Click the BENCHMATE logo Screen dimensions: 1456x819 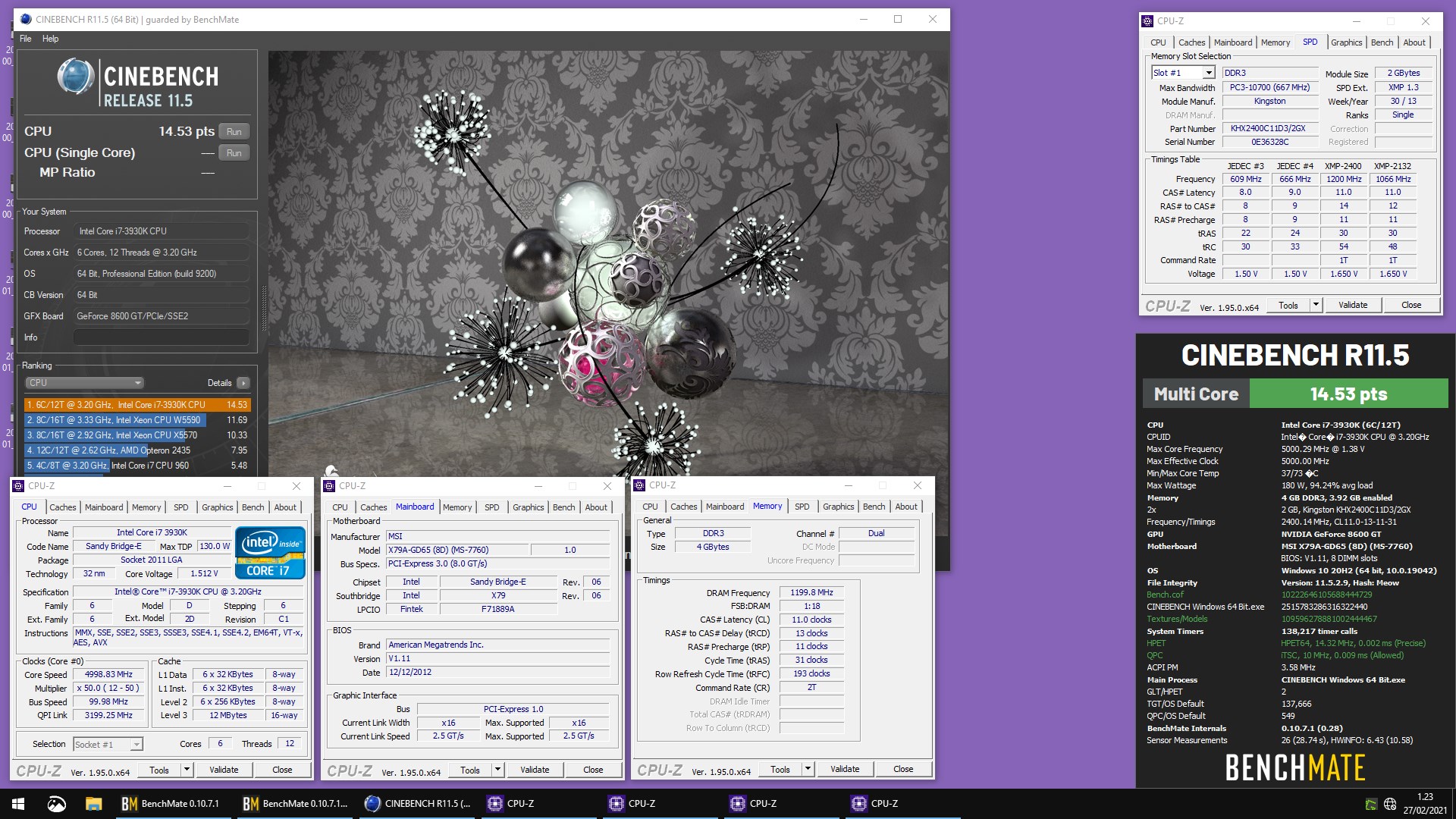1295,767
